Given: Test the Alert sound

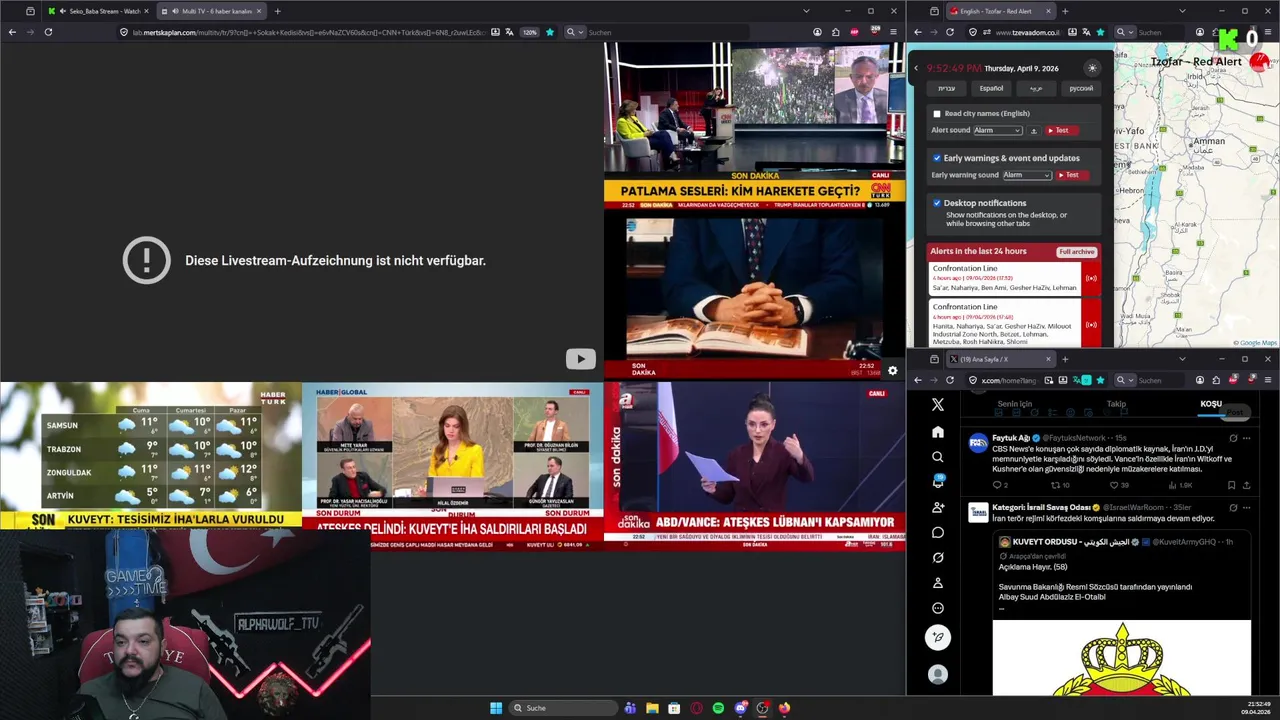Looking at the screenshot, I should point(1062,131).
